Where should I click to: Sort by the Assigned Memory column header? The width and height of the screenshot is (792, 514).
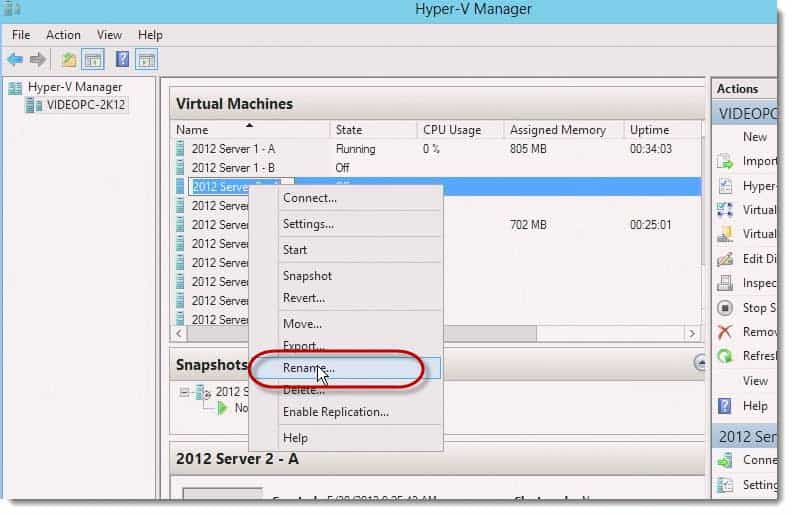[564, 130]
